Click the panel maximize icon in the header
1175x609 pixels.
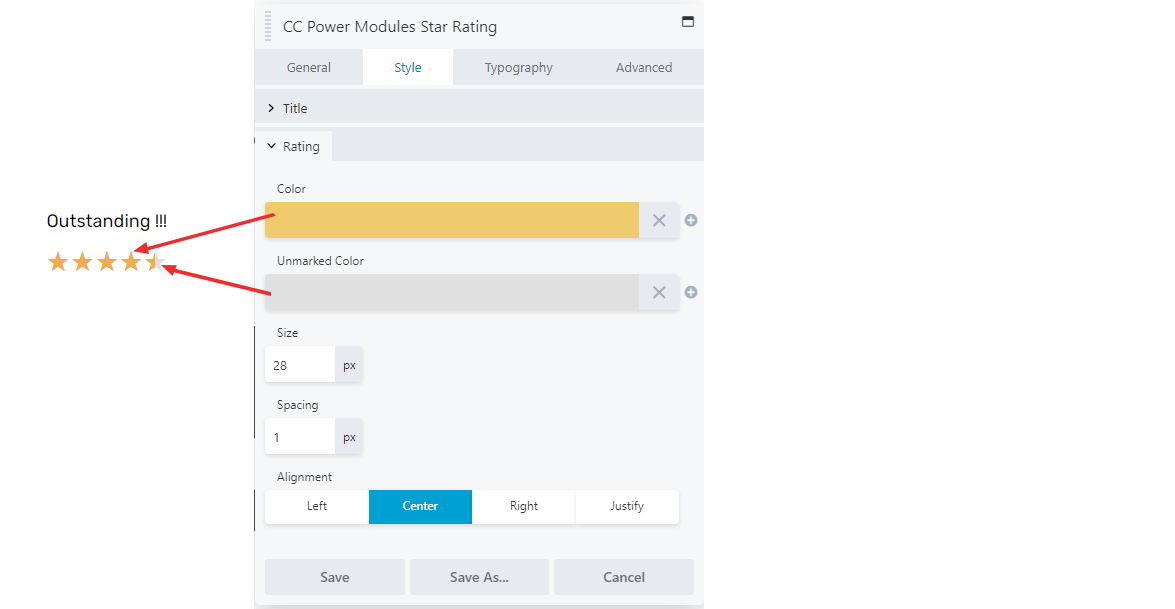[687, 22]
